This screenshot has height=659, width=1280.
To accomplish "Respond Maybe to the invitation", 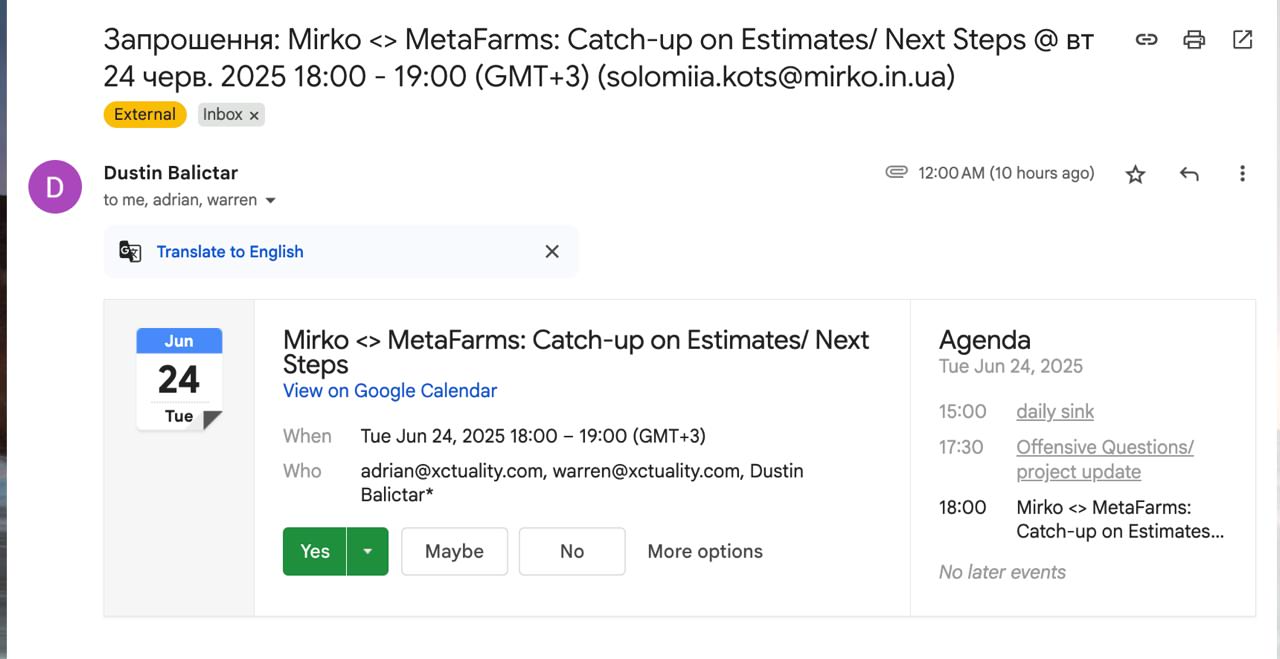I will click(x=454, y=552).
